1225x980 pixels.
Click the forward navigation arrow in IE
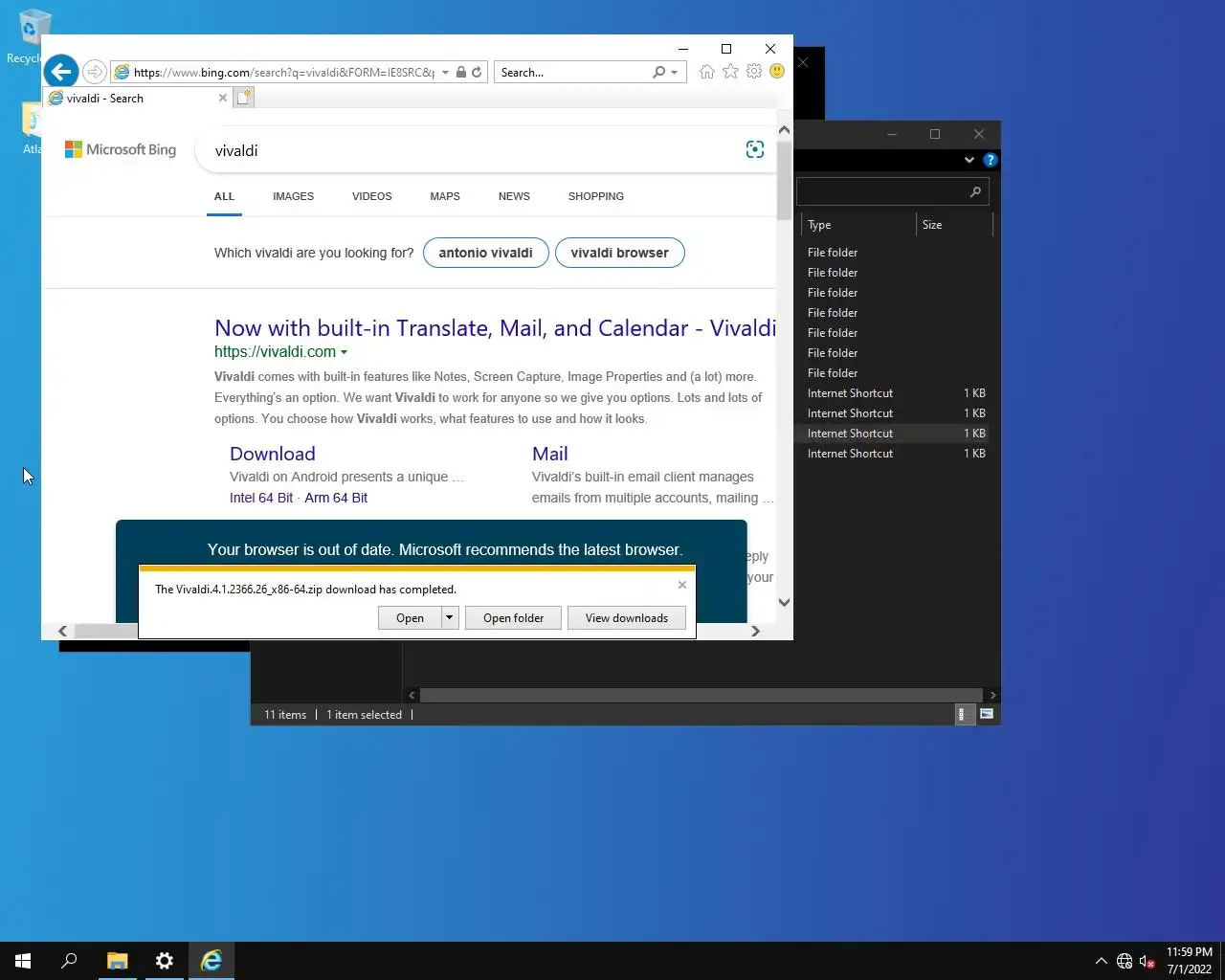[94, 72]
